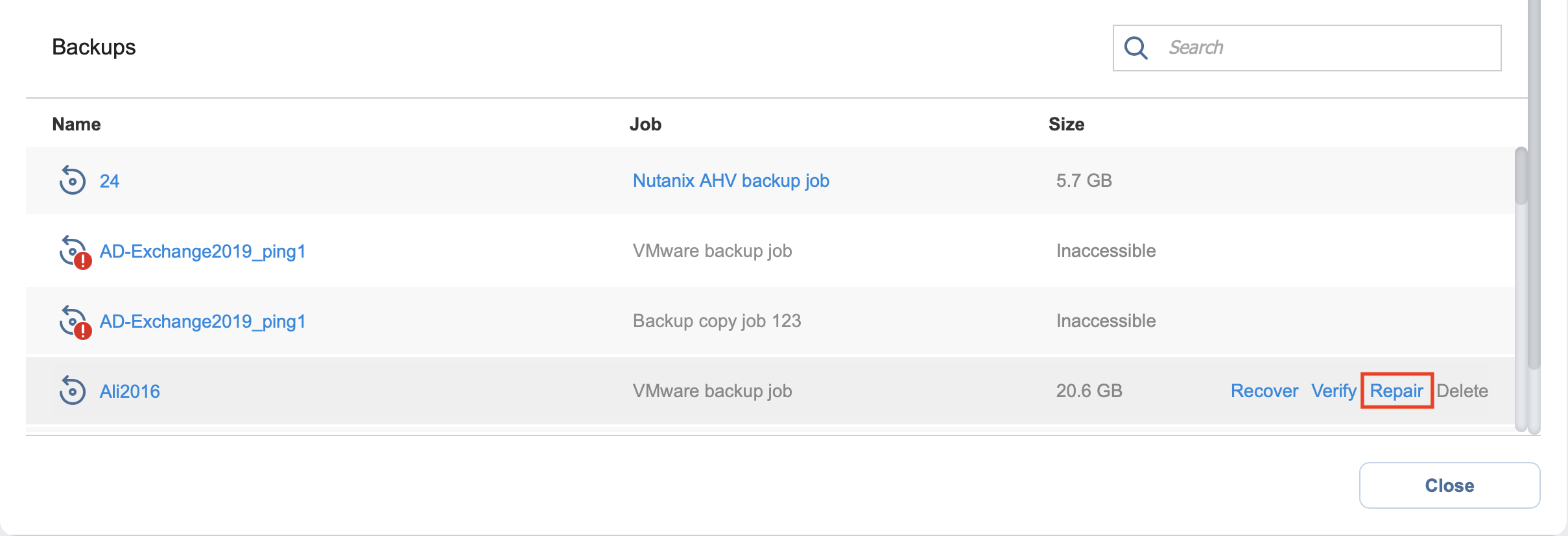1568x536 pixels.
Task: Focus the Search input field
Action: point(1329,48)
